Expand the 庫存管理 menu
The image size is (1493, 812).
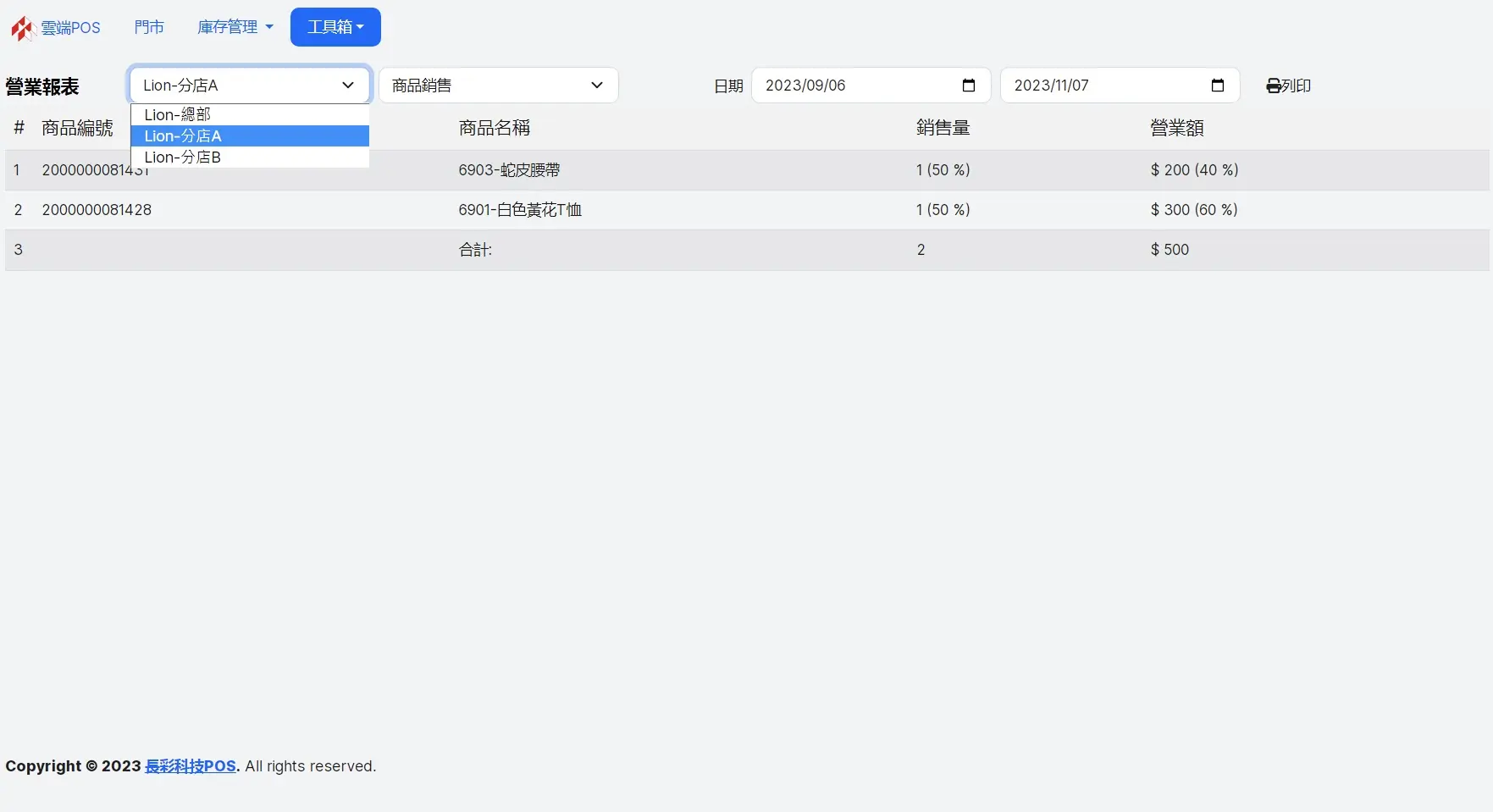point(235,27)
